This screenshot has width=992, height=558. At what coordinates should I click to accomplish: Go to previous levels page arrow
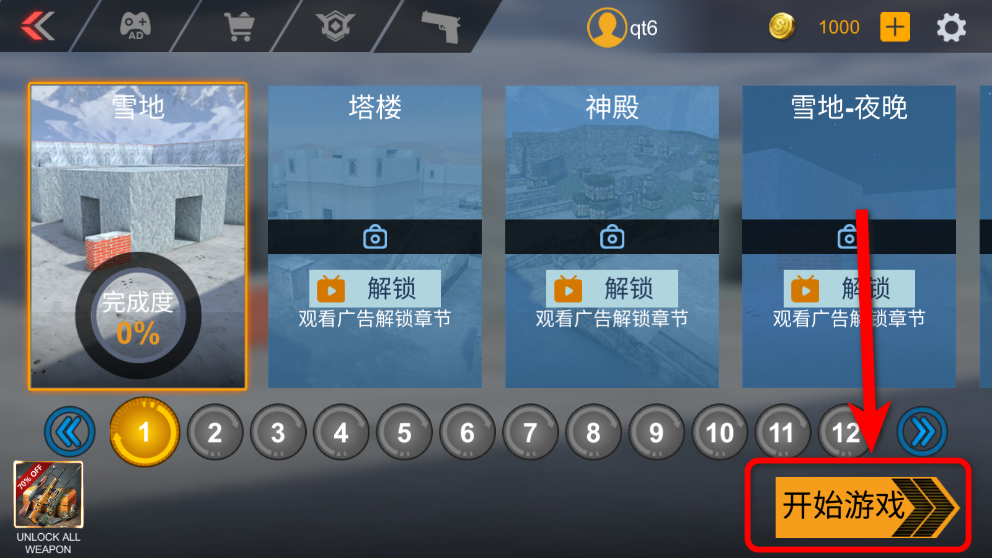70,432
